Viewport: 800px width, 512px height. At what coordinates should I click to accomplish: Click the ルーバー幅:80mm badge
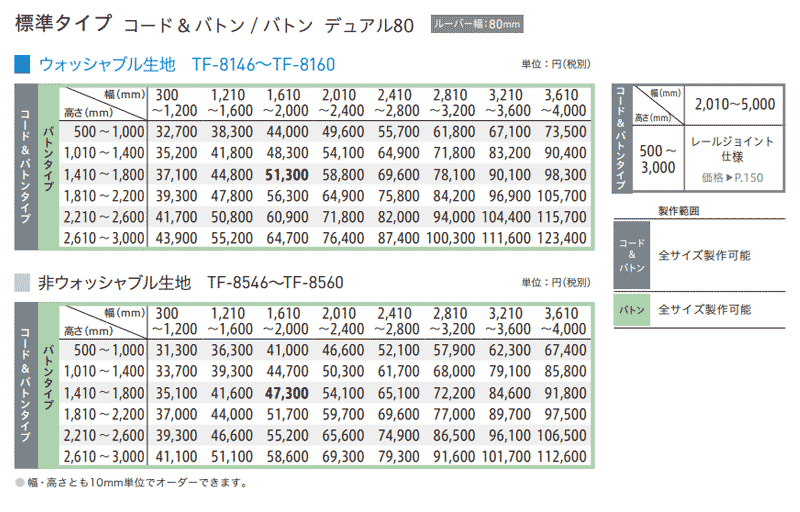click(x=477, y=23)
